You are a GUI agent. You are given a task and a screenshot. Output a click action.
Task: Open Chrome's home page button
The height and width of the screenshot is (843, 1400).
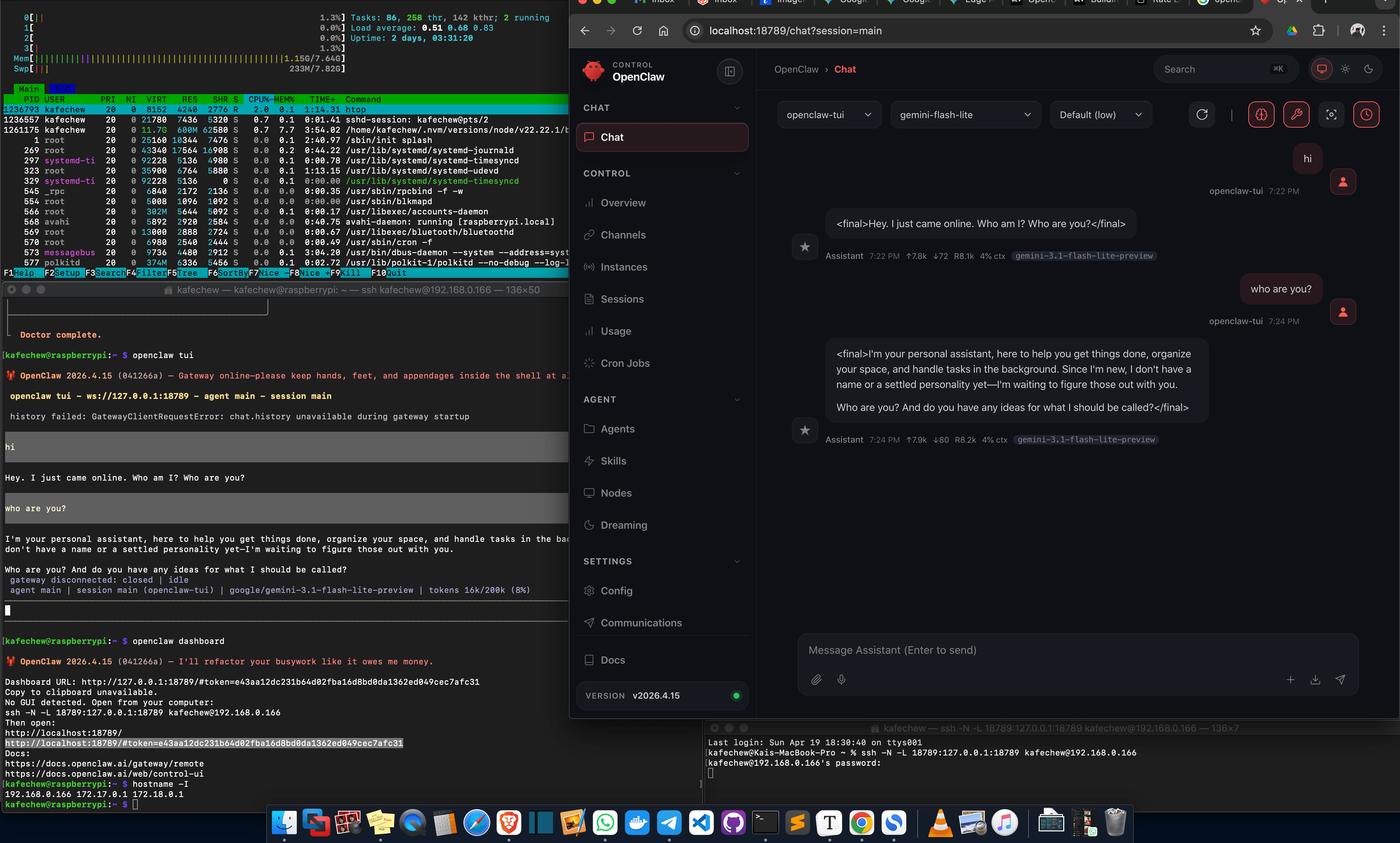pos(664,31)
